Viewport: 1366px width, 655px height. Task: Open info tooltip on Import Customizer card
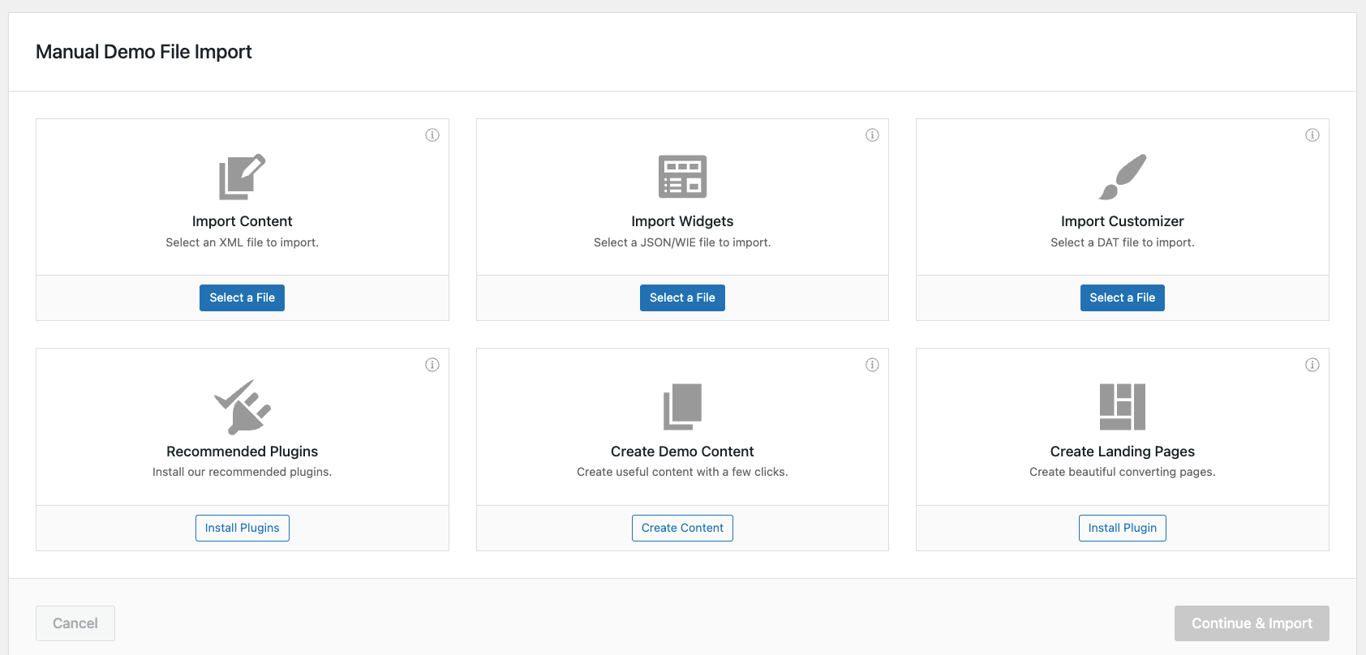click(1312, 135)
